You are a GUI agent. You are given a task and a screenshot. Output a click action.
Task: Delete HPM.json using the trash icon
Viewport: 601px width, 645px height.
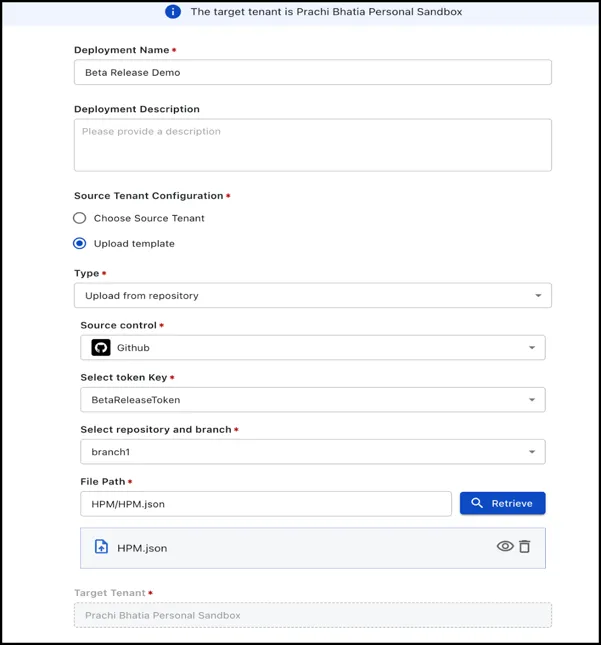click(x=524, y=546)
